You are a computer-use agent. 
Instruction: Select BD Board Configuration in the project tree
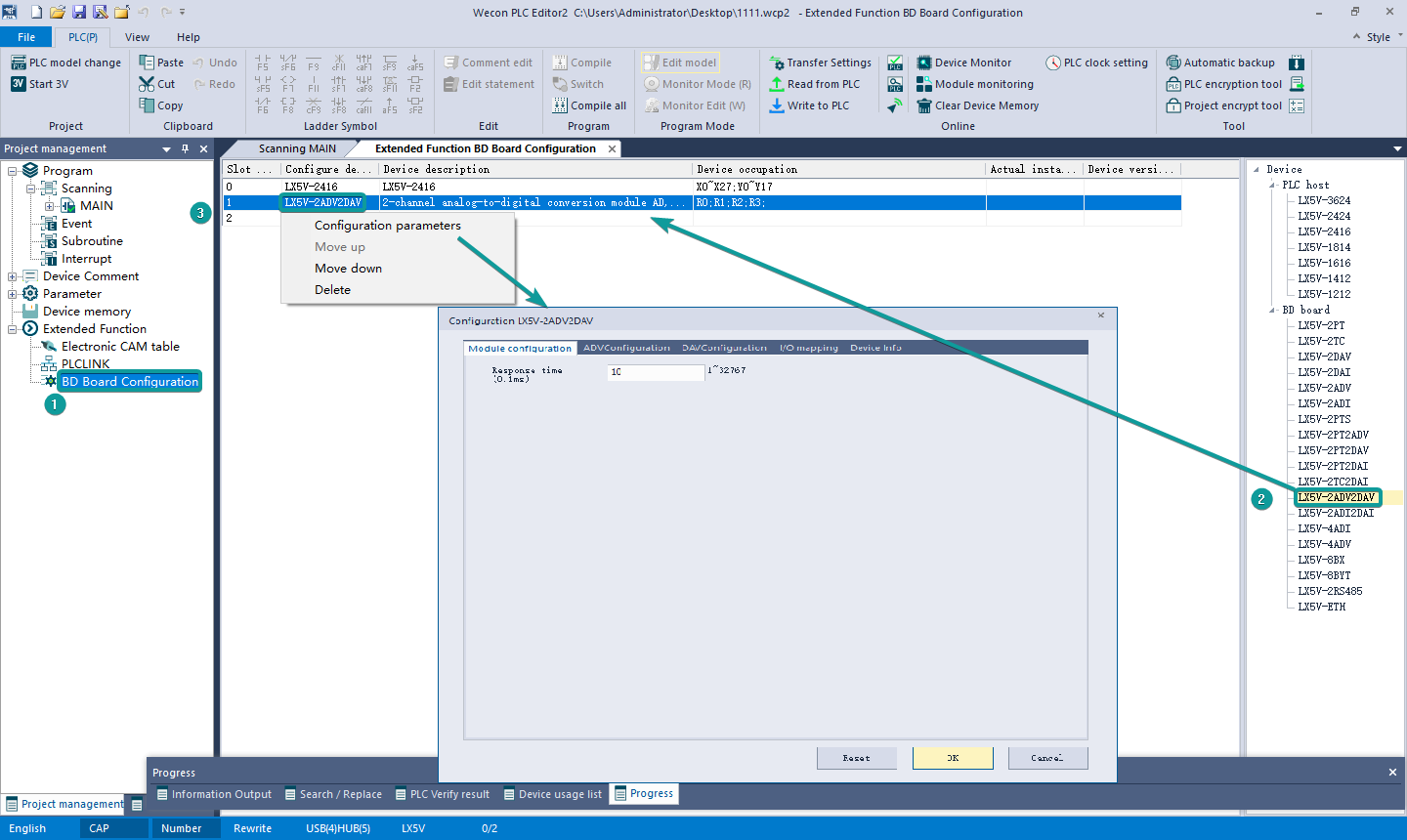click(x=130, y=382)
